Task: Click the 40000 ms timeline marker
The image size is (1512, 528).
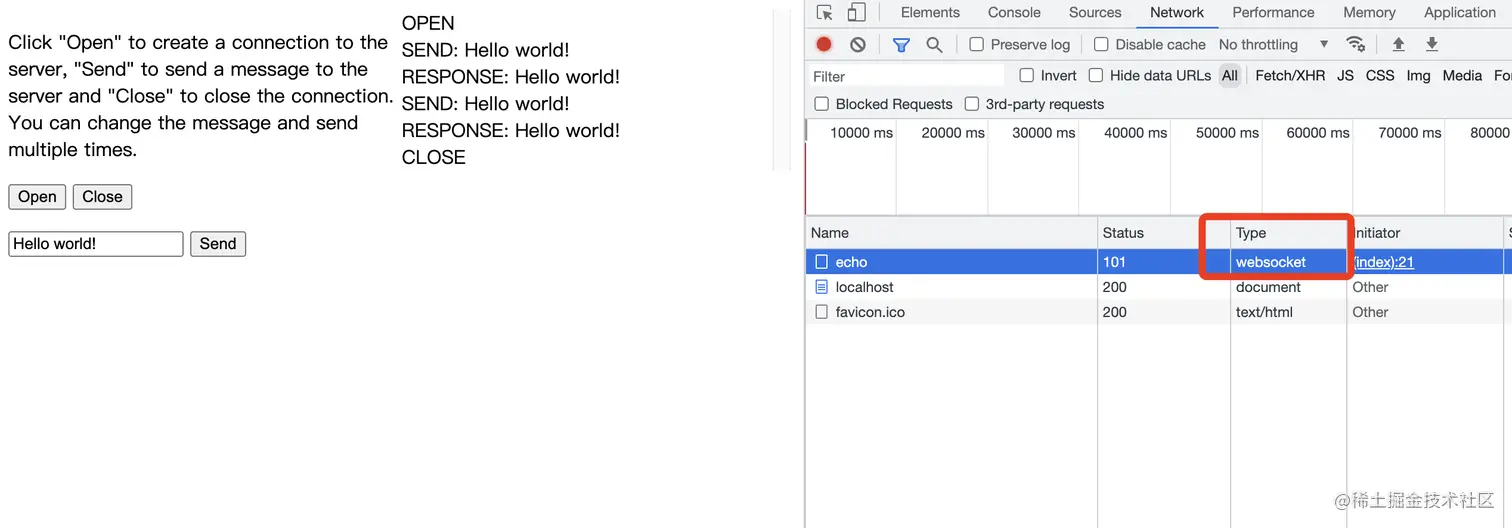Action: pos(1135,133)
